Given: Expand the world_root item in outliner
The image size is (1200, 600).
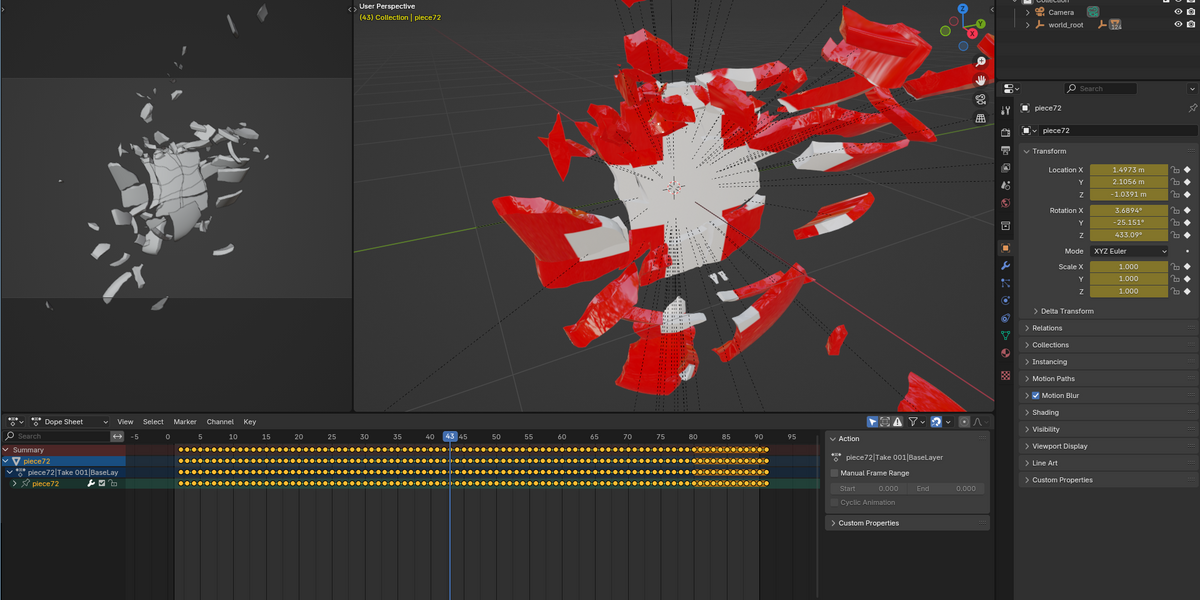Looking at the screenshot, I should click(1027, 25).
